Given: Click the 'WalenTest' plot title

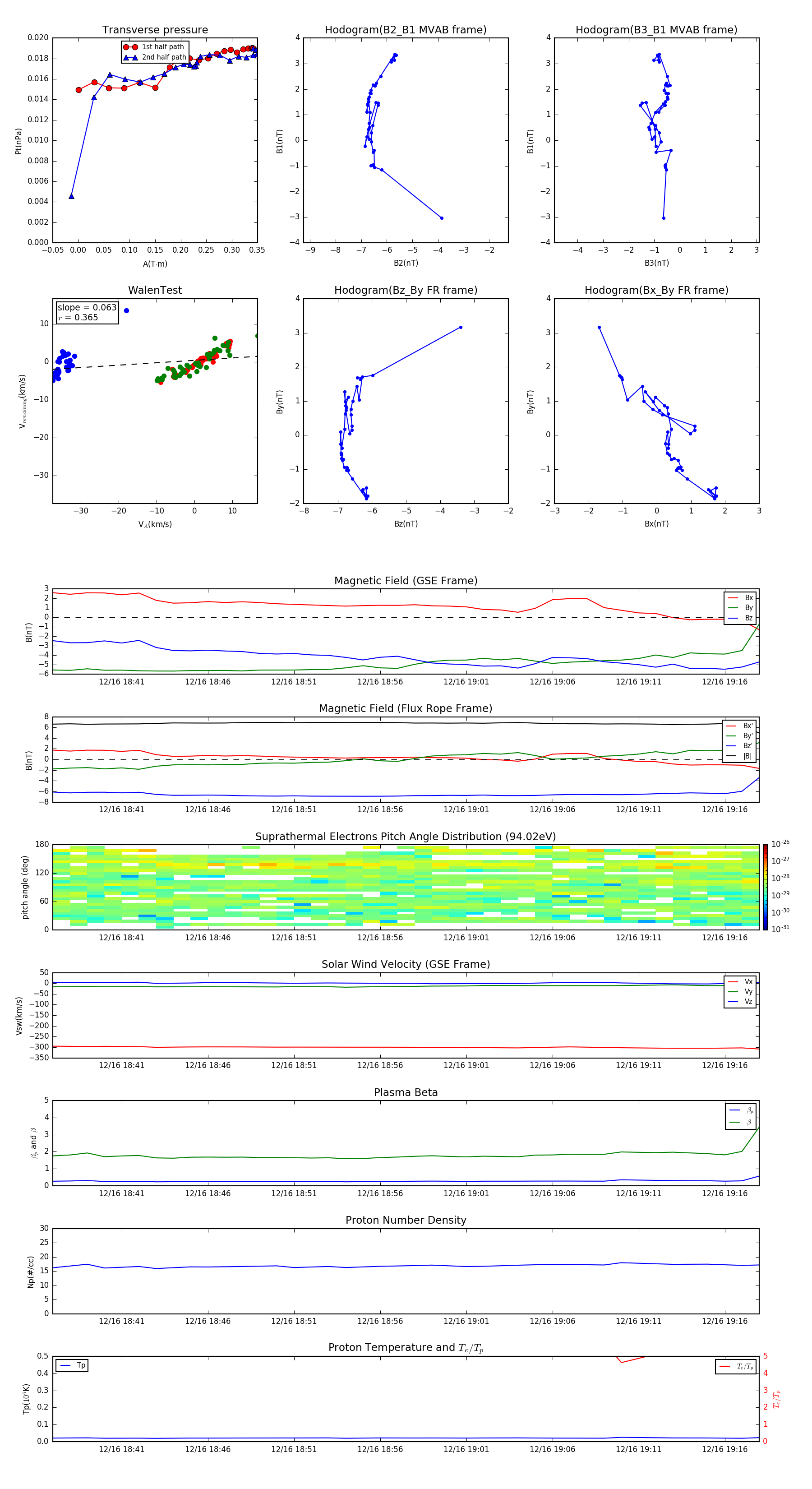Looking at the screenshot, I should coord(155,290).
